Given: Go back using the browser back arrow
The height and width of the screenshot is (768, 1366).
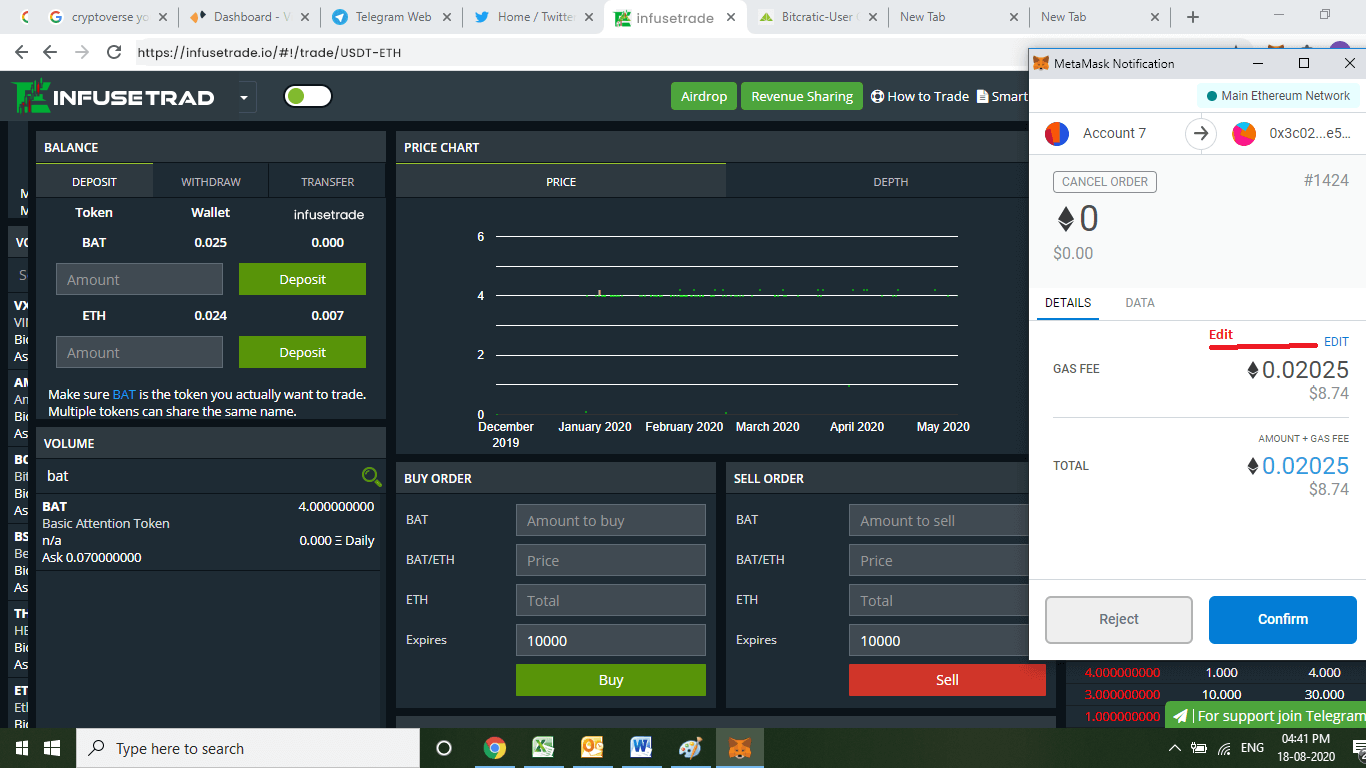Looking at the screenshot, I should (22, 52).
